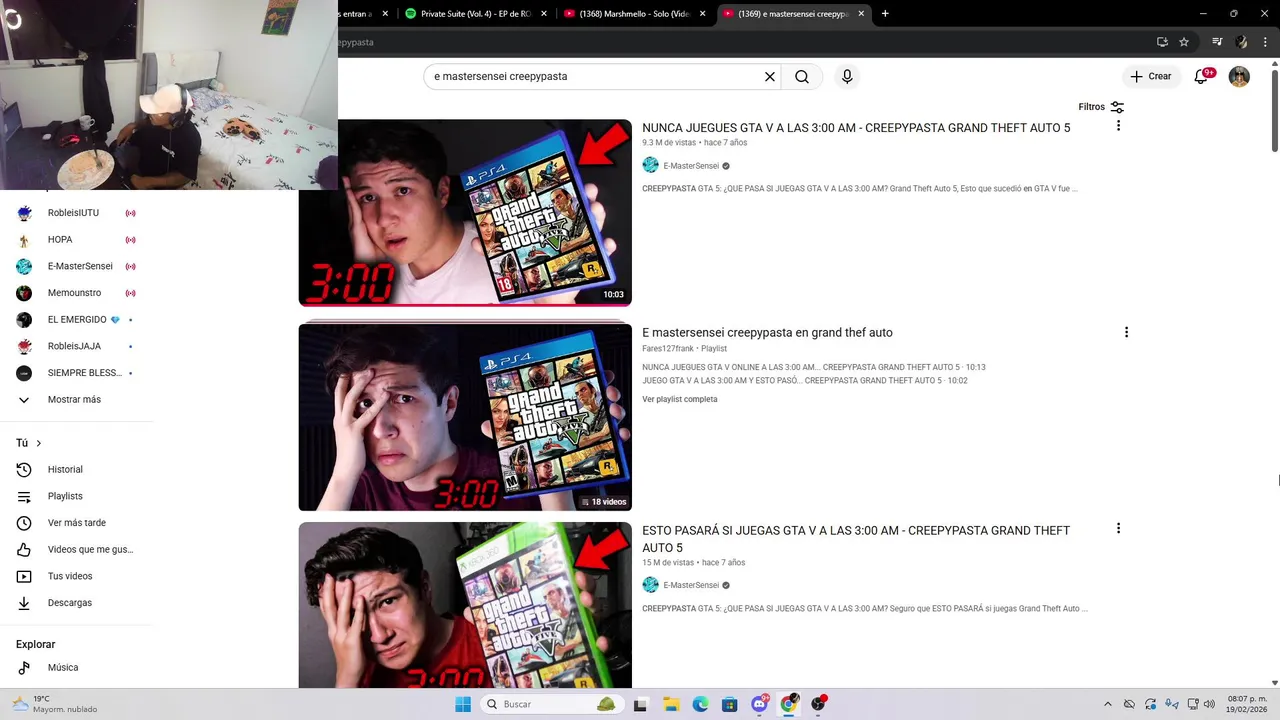Click the 18 videos playlist thumbnail
Screen dimensions: 1280x720
(465, 417)
